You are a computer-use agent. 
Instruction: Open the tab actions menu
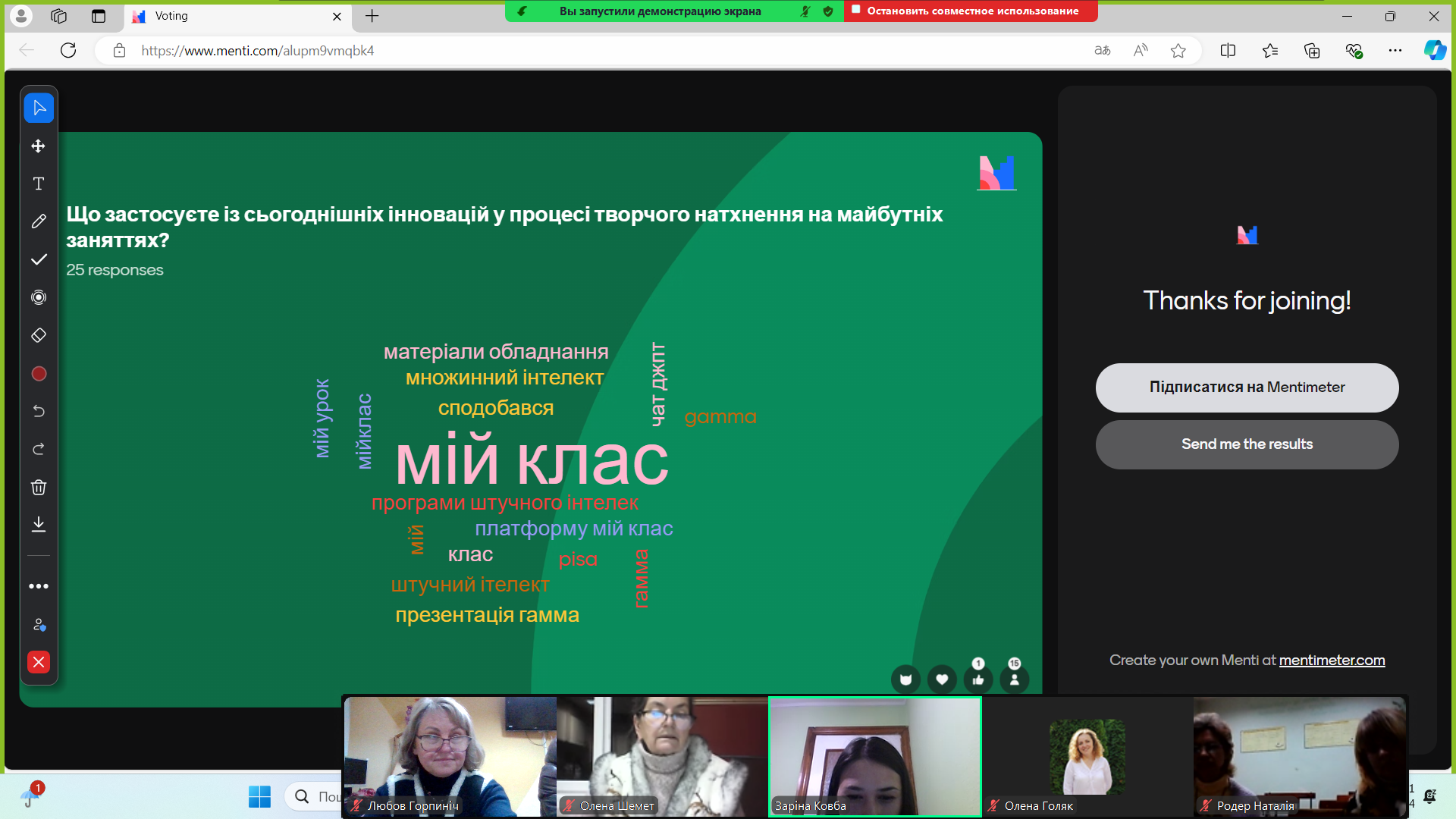(99, 16)
